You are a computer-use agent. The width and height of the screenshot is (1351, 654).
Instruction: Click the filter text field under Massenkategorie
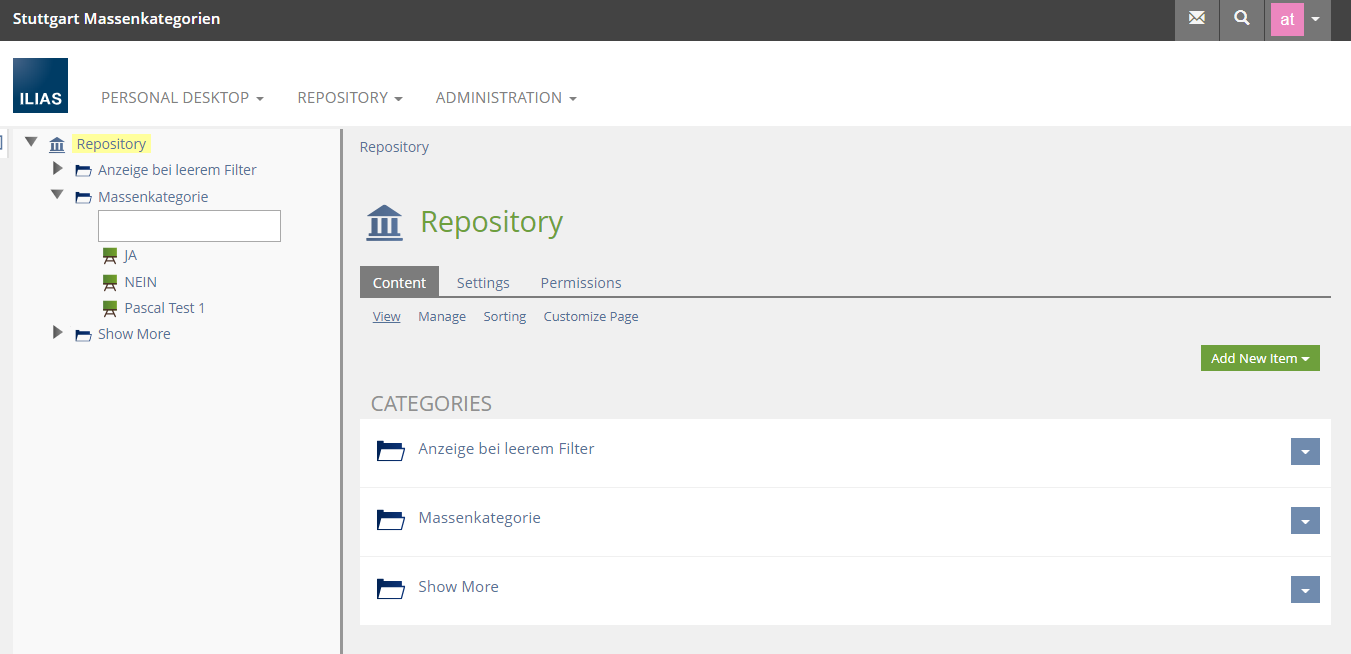189,226
